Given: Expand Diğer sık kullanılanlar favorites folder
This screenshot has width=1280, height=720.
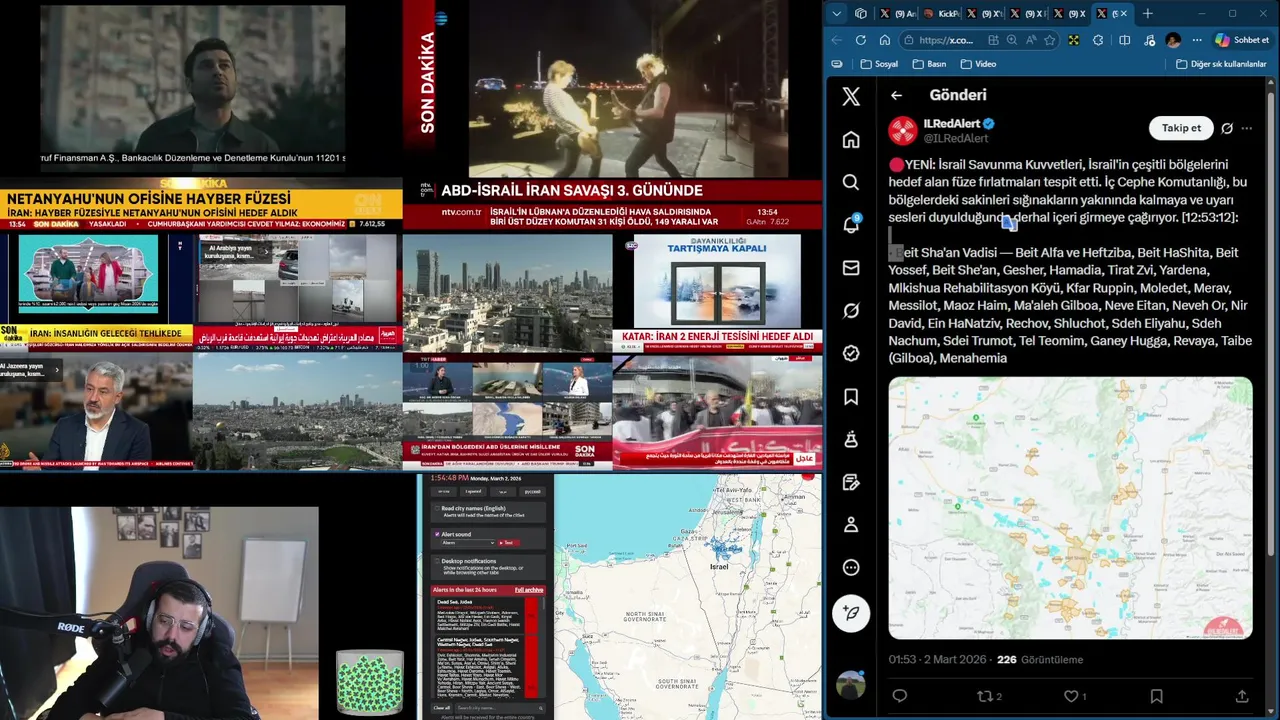Looking at the screenshot, I should tap(1221, 64).
